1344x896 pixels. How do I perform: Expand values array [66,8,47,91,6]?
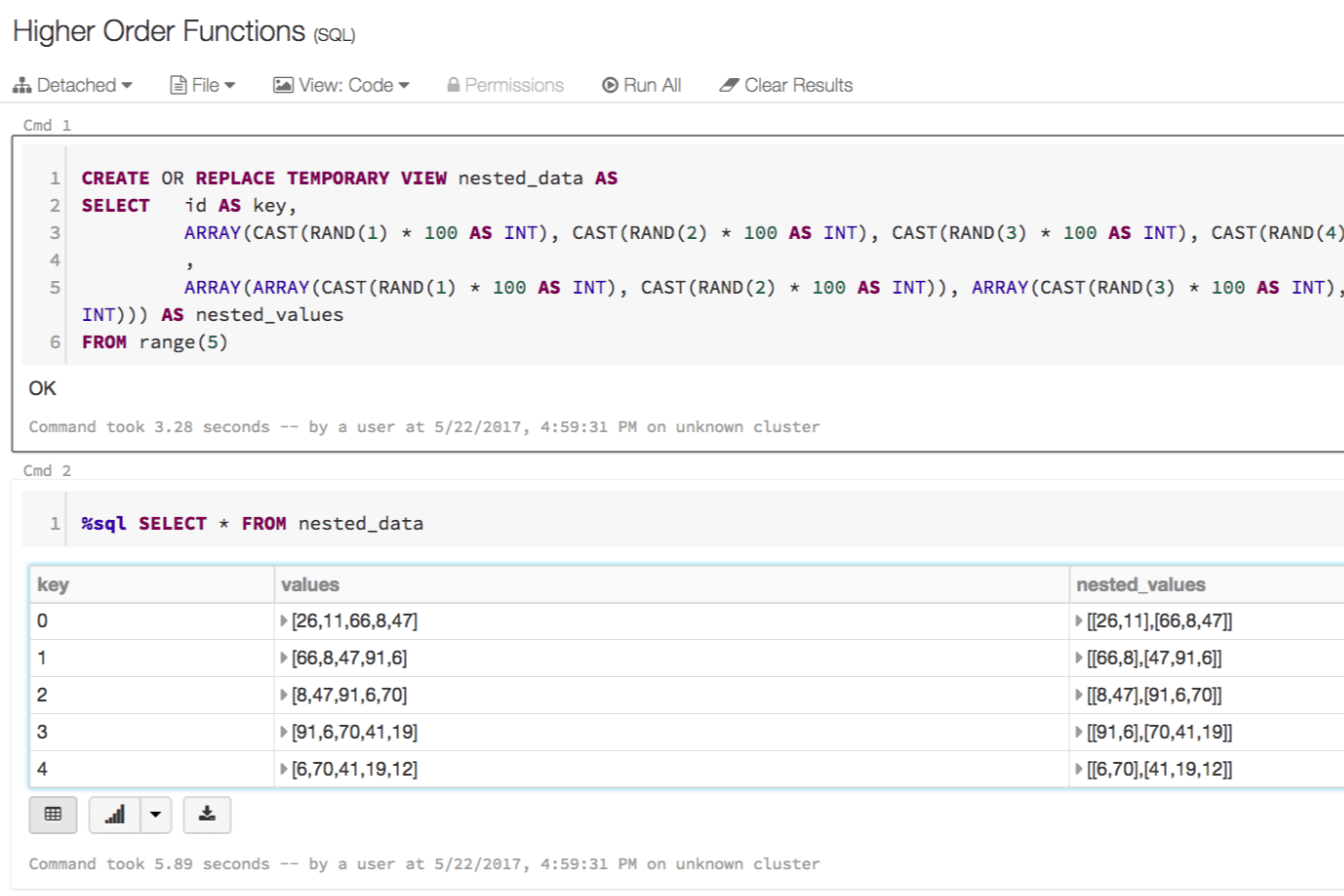coord(285,659)
